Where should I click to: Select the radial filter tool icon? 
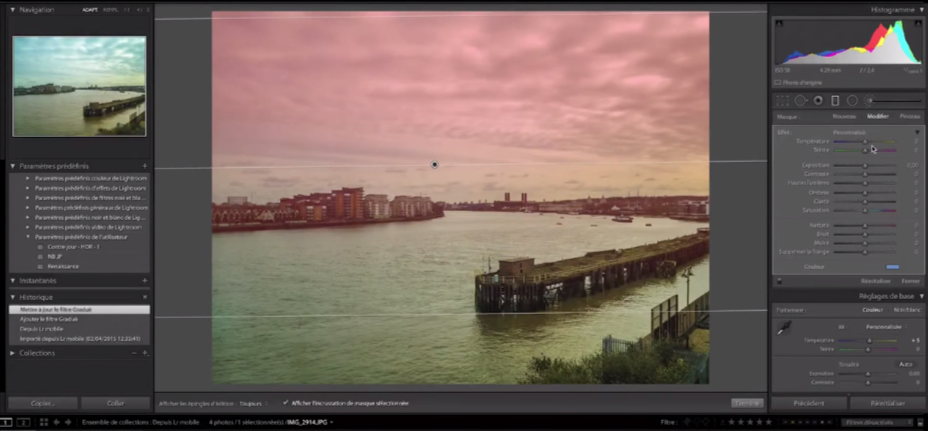(852, 100)
